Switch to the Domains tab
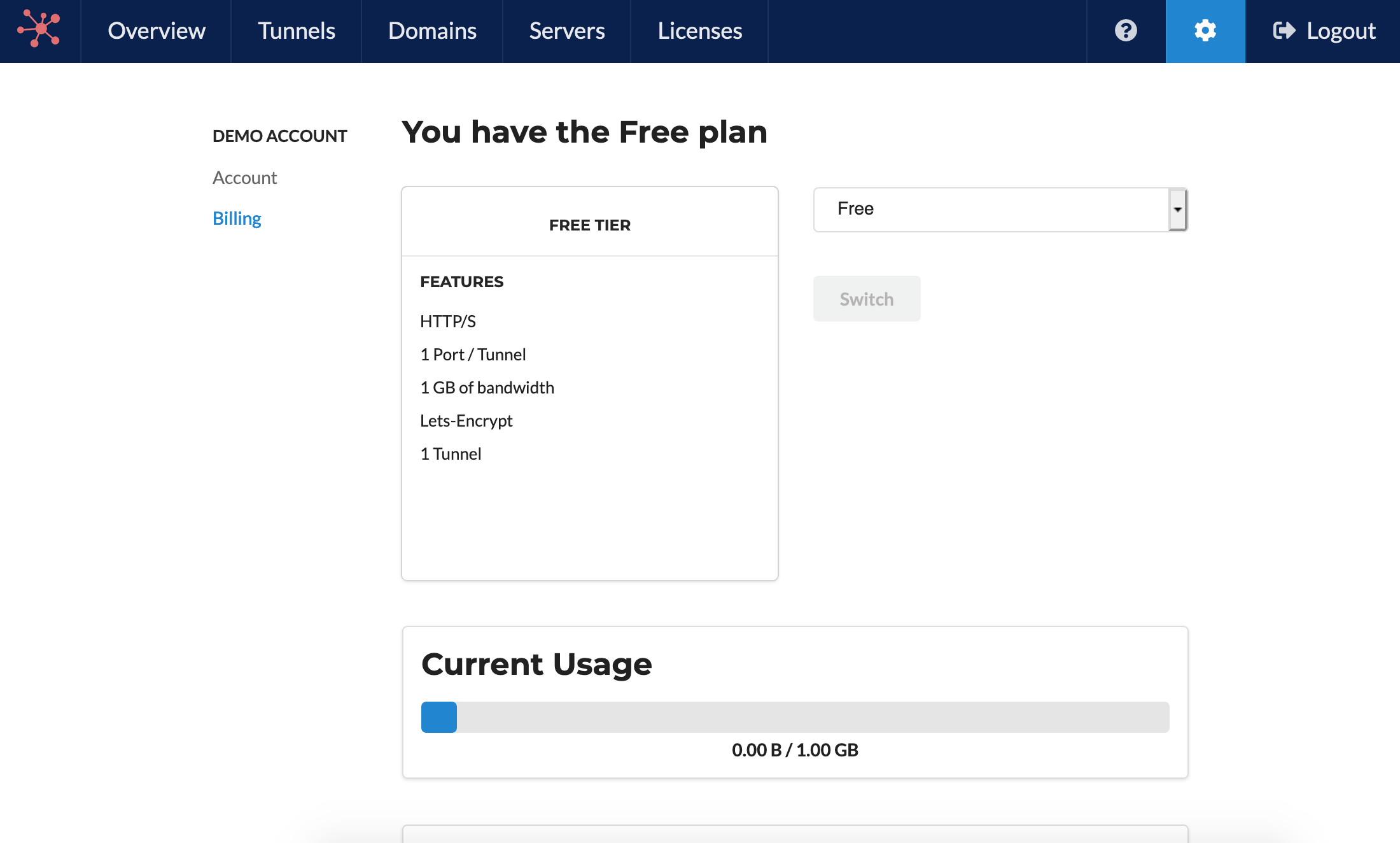 tap(432, 31)
